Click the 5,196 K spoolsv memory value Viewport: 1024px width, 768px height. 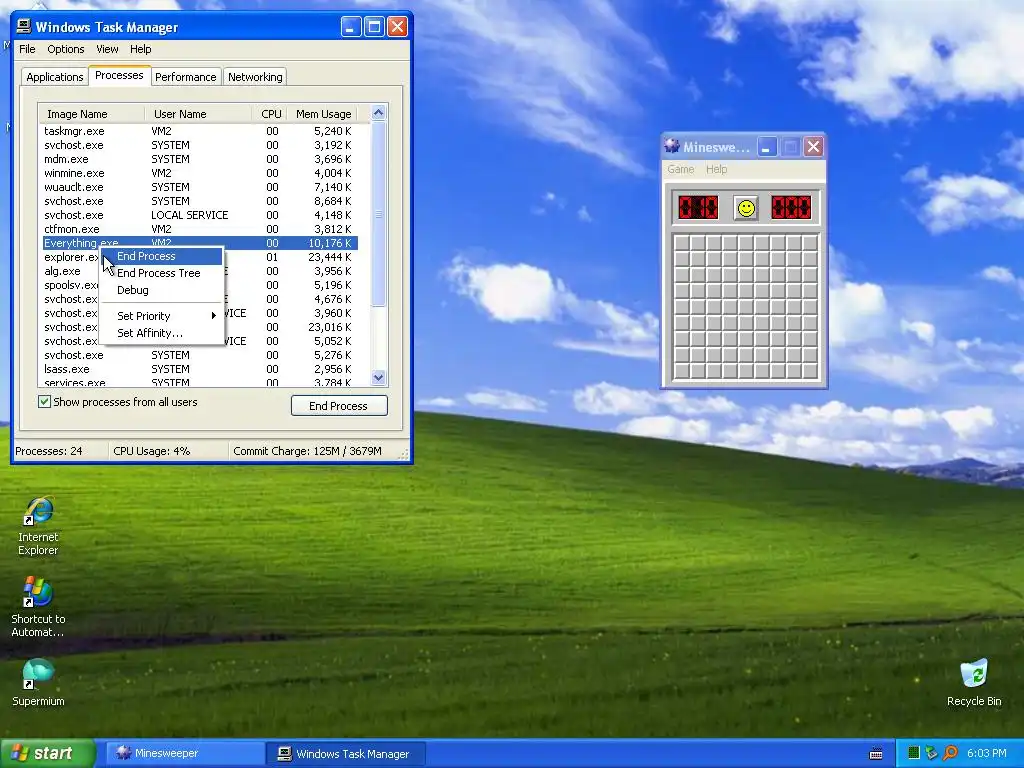tap(332, 285)
